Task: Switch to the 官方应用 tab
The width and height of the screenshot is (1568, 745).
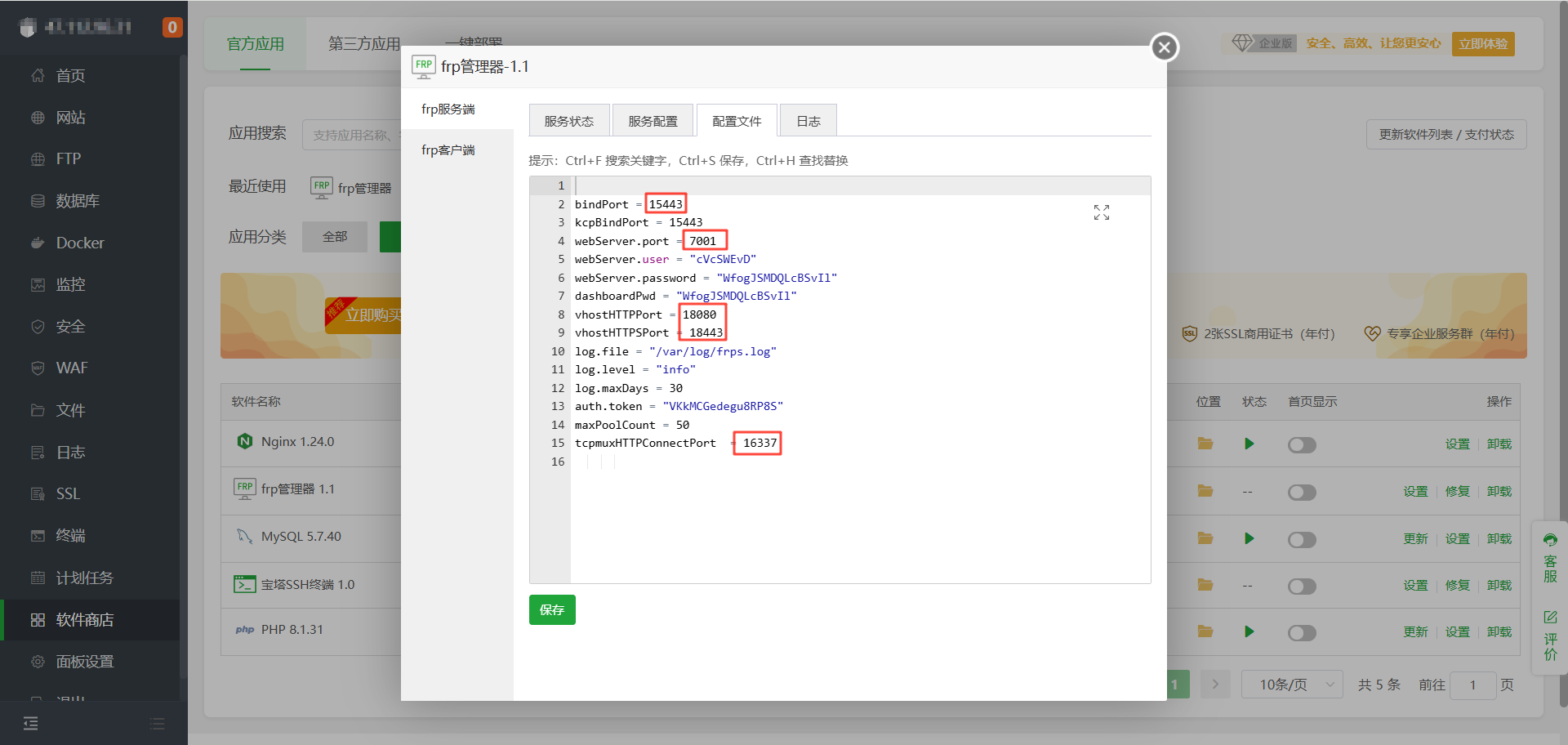Action: tap(256, 44)
